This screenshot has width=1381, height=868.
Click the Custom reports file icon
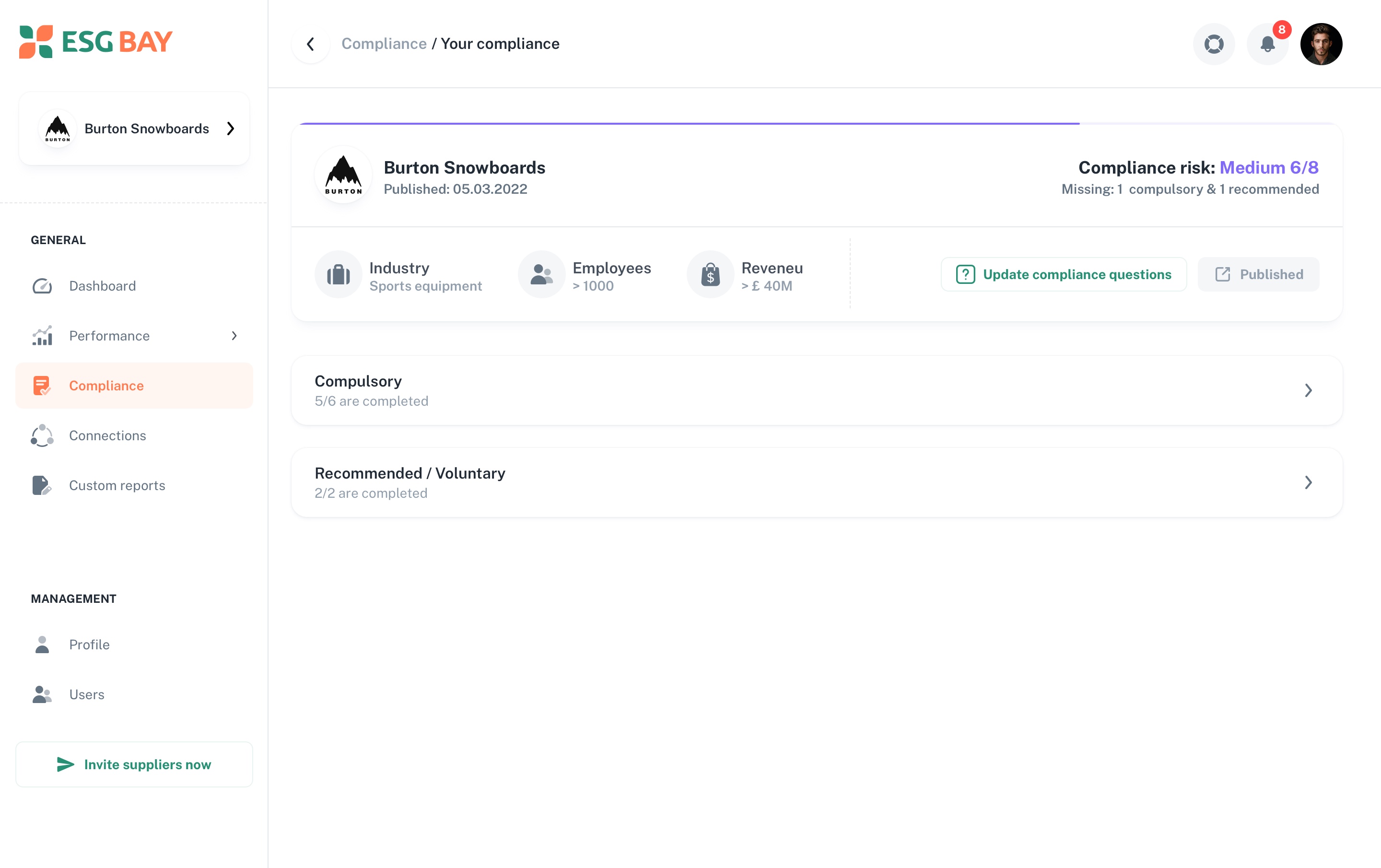pyautogui.click(x=42, y=485)
